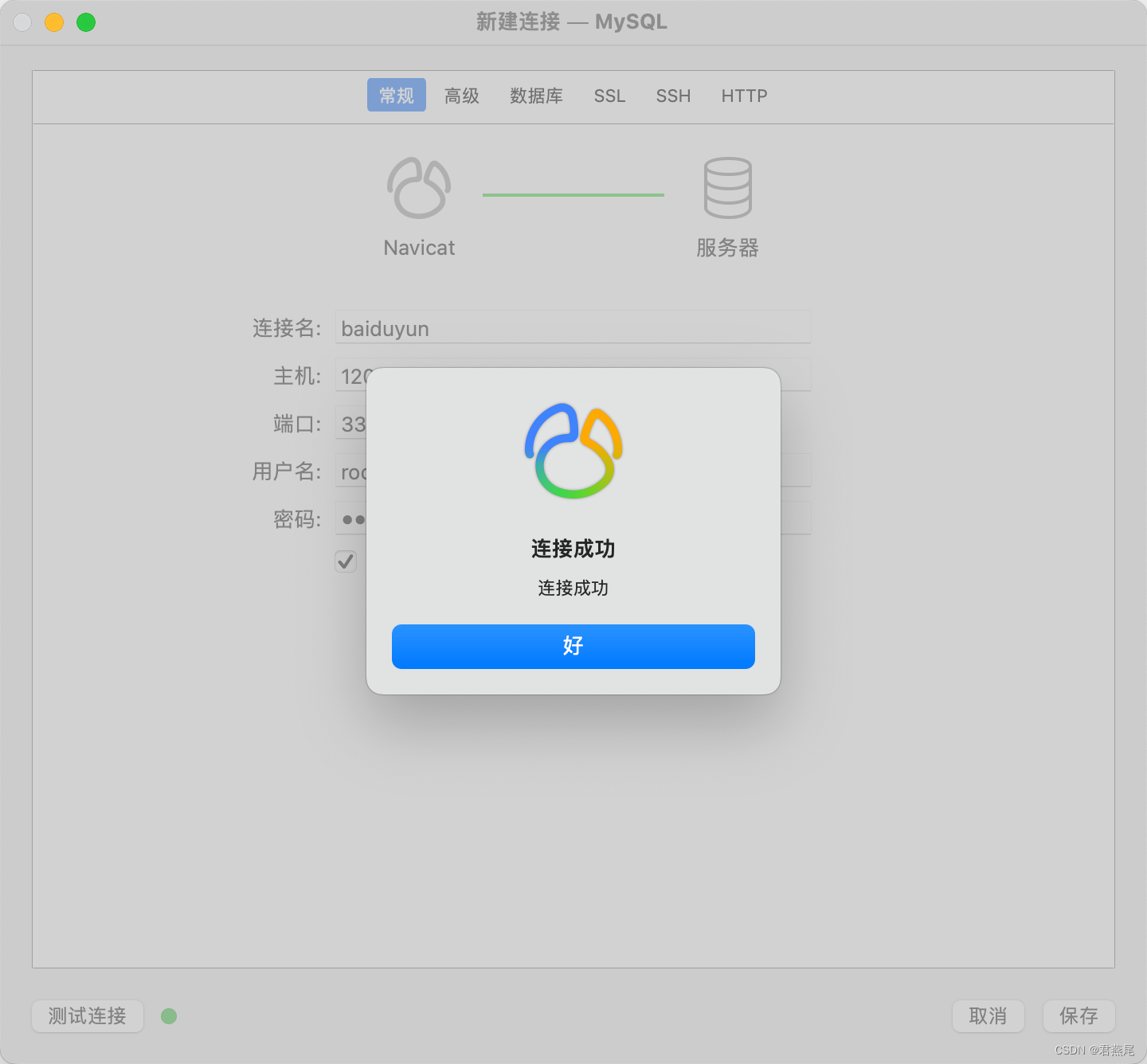The width and height of the screenshot is (1147, 1064).
Task: Open the 高级 tab
Action: (x=462, y=96)
